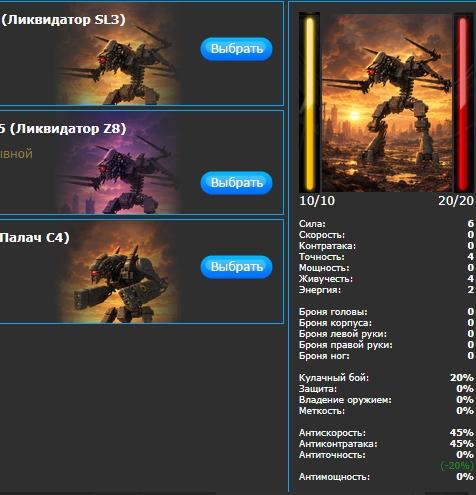Click the Живучесть value 4
This screenshot has width=476, height=495.
470,279
